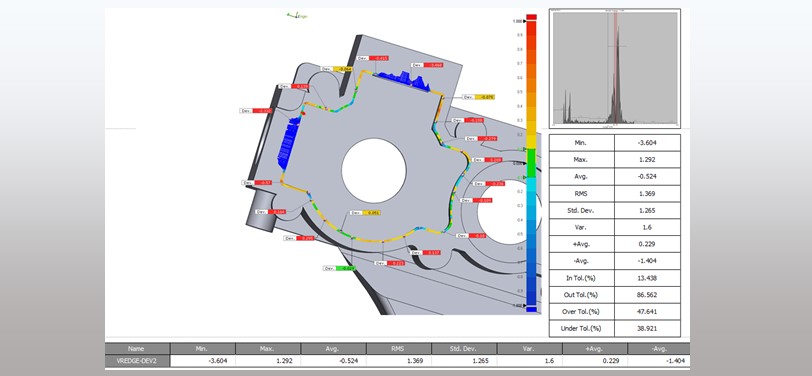Click the Name column header
812x376 pixels.
pyautogui.click(x=137, y=349)
